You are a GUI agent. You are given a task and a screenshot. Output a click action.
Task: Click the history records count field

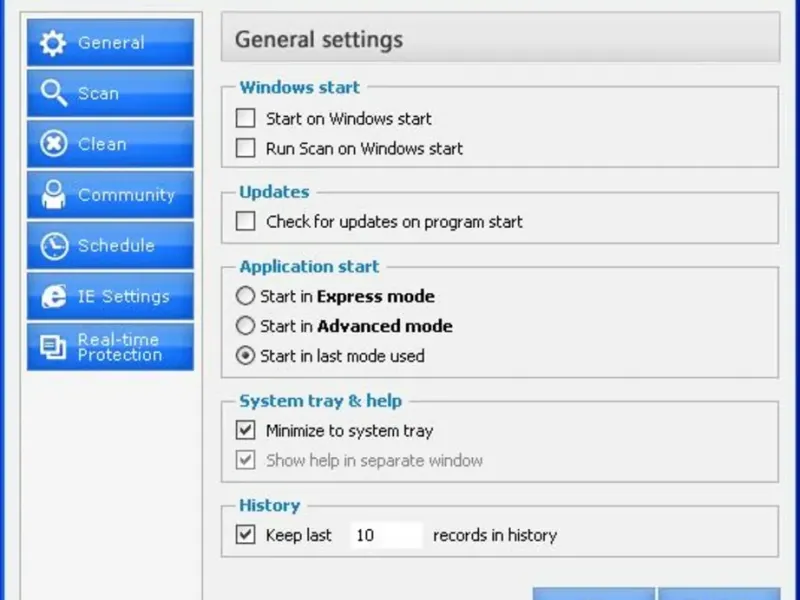point(387,535)
